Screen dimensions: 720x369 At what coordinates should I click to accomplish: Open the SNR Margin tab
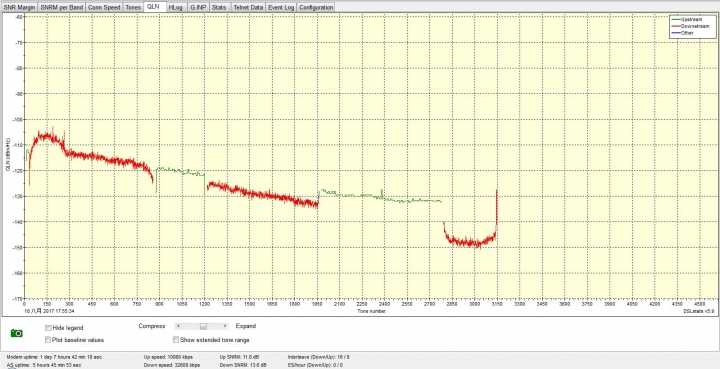(19, 7)
